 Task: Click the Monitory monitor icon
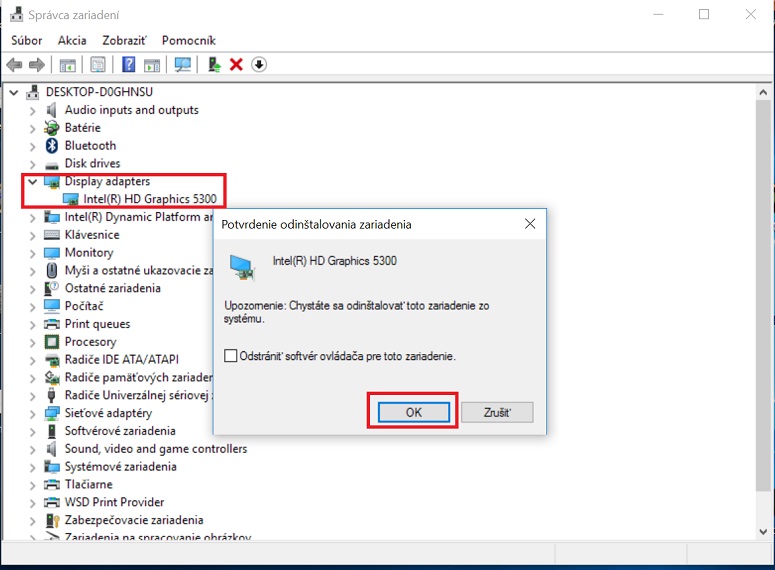click(52, 253)
